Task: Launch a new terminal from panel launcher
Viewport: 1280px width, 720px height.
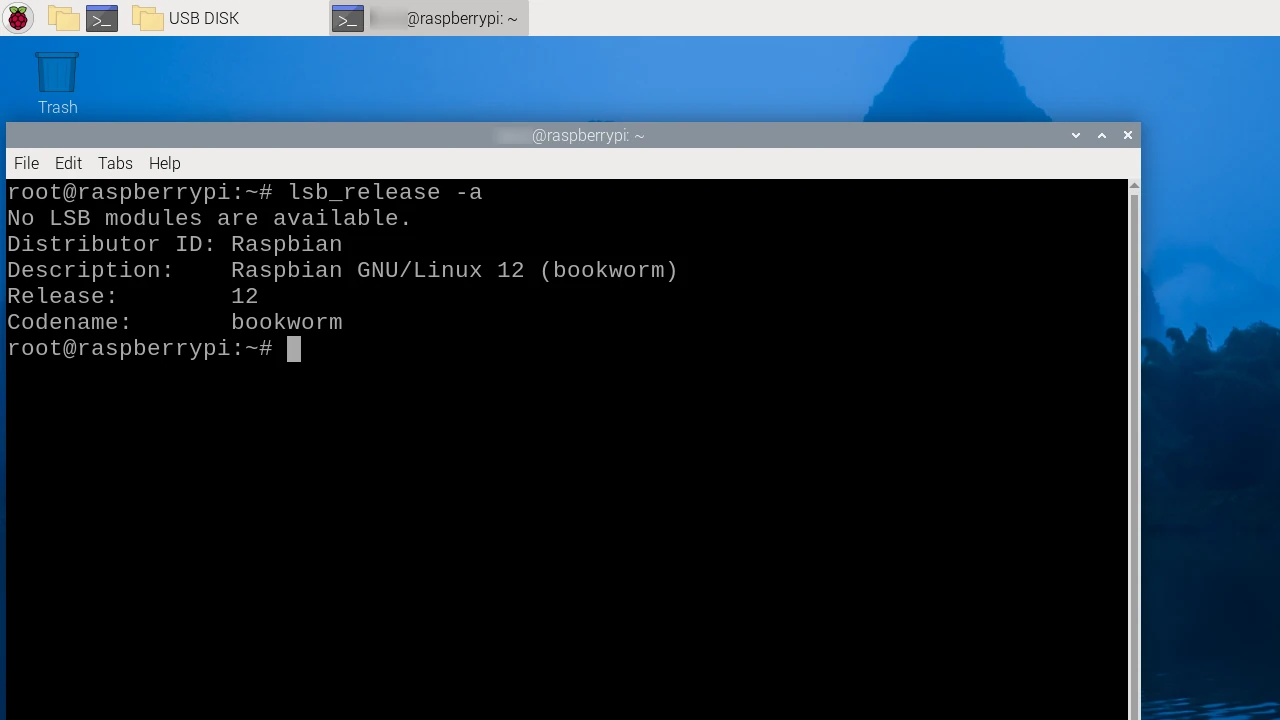Action: [102, 18]
